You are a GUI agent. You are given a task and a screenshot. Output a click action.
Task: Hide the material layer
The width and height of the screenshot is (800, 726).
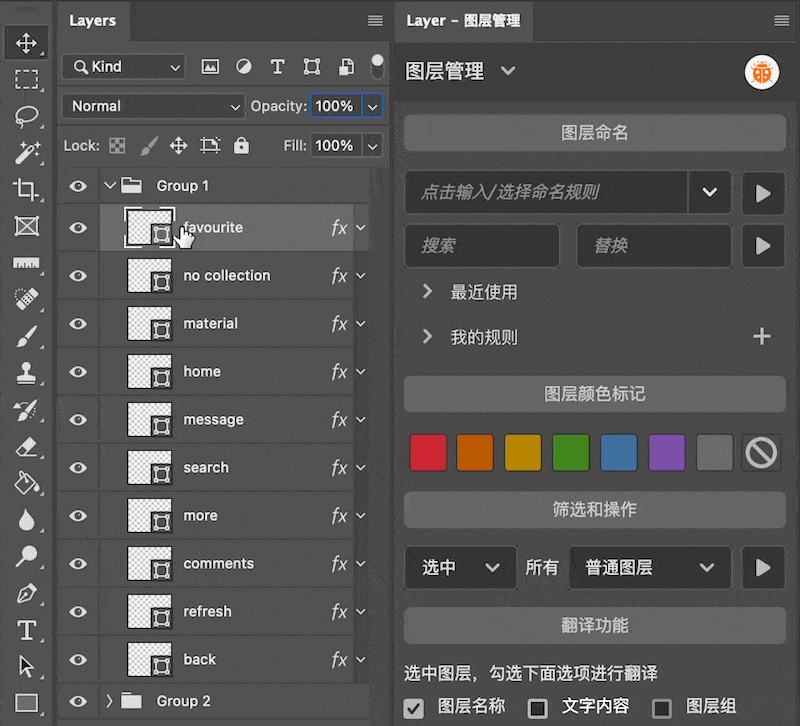tap(78, 324)
